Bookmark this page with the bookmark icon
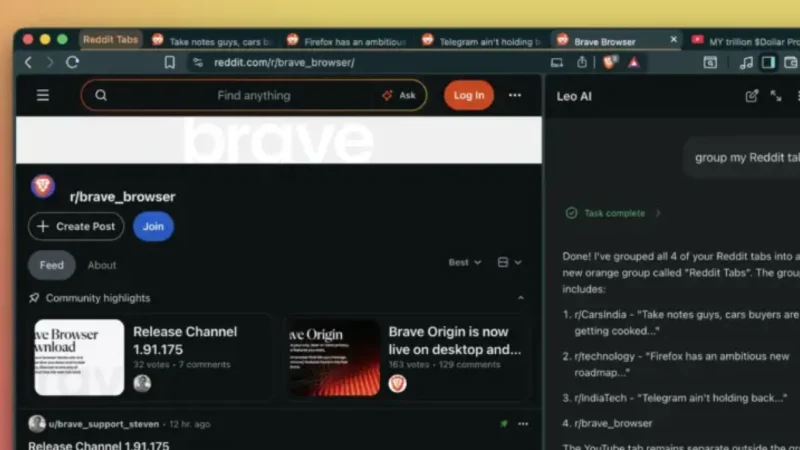This screenshot has width=800, height=450. pos(169,62)
